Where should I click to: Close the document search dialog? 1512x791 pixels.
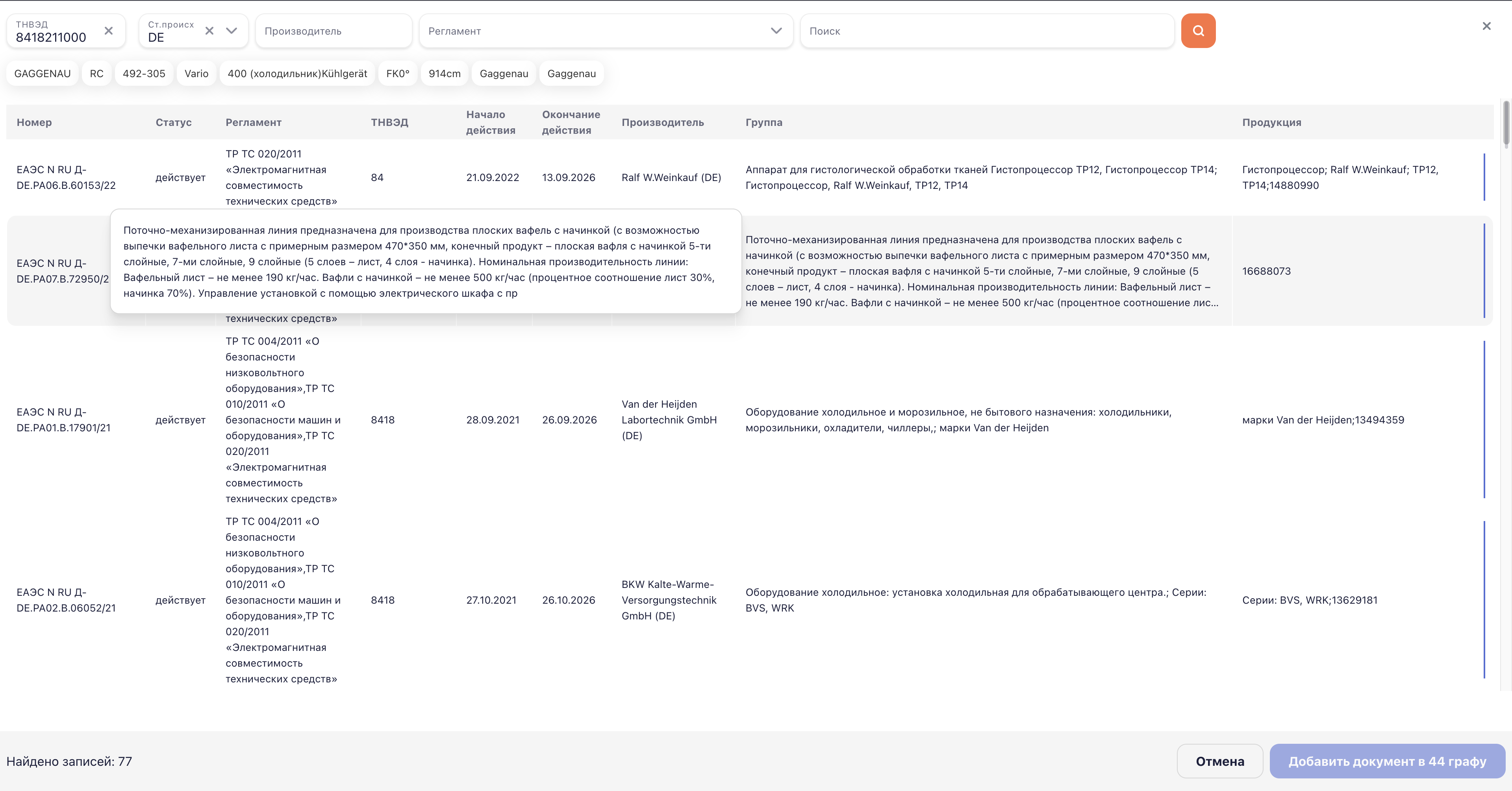(x=1486, y=26)
